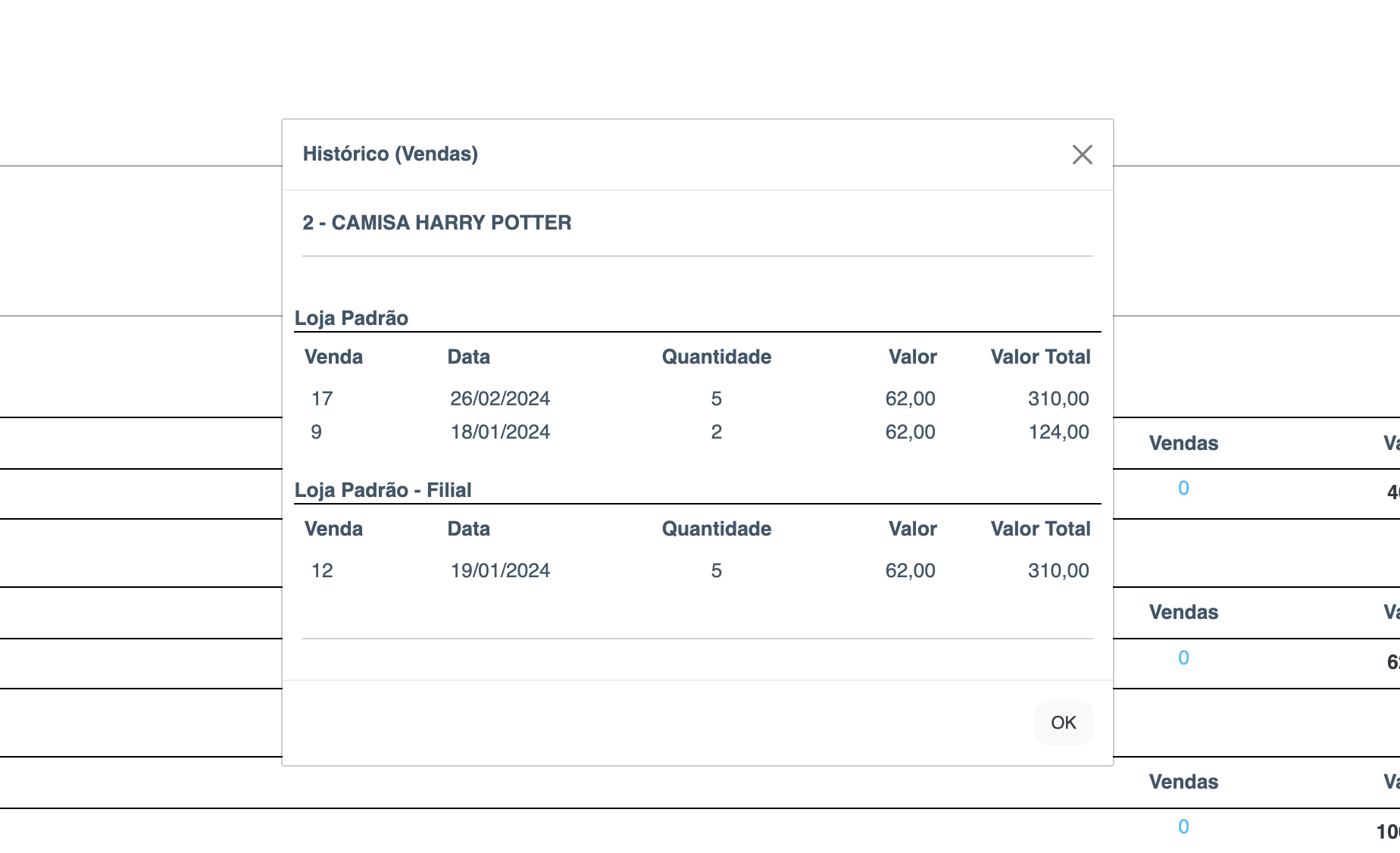Click sale number 9 in Loja Padrão
The image size is (1400, 853).
316,432
